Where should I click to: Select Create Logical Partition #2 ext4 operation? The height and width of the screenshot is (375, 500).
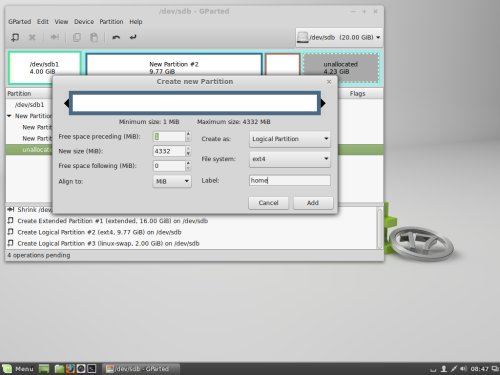click(x=99, y=232)
